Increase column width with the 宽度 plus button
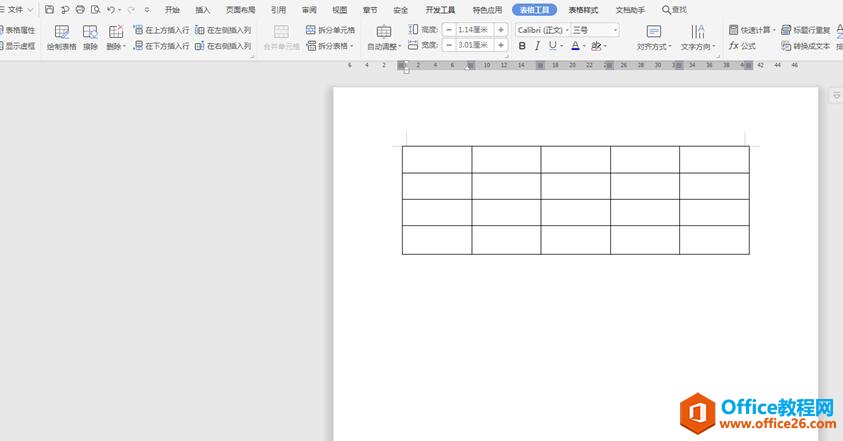 coord(501,45)
